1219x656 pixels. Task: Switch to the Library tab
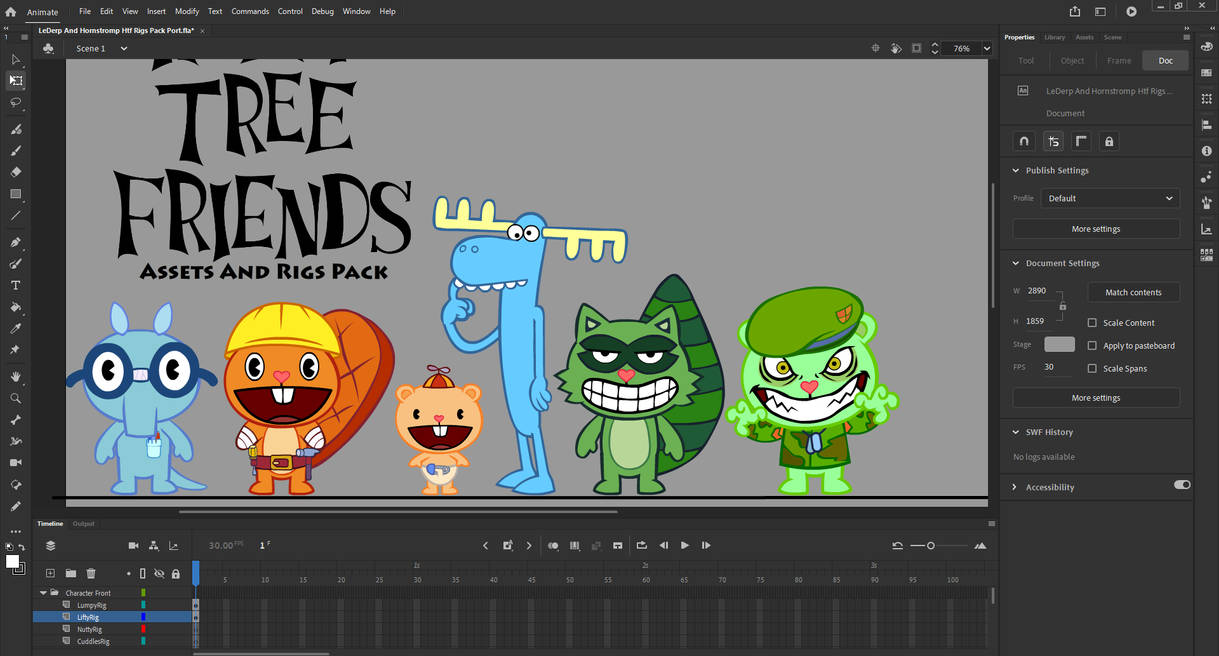point(1054,37)
